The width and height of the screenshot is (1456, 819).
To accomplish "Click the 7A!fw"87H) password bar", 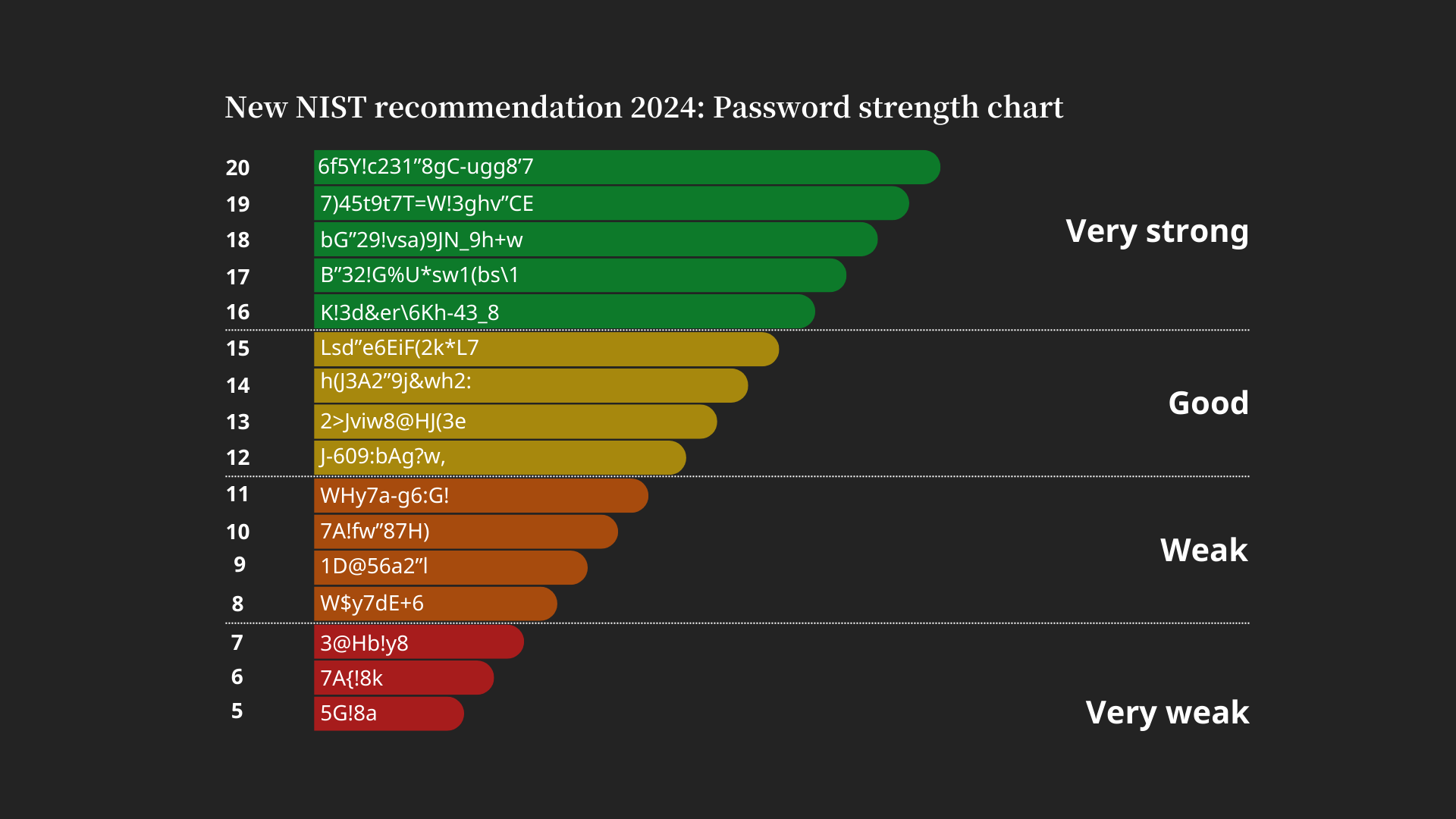I will coord(466,532).
